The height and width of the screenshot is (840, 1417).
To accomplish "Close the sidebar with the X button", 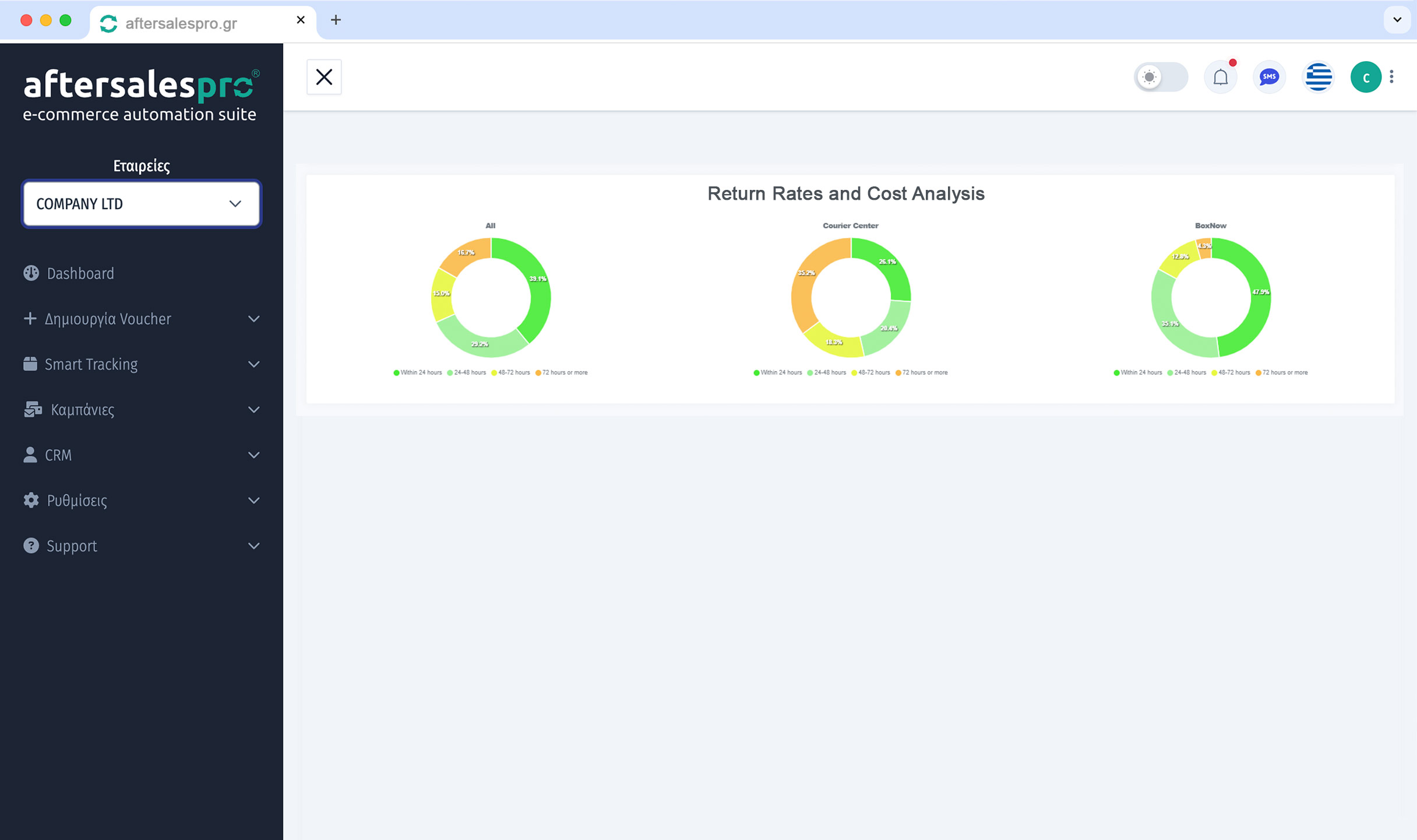I will [x=324, y=77].
